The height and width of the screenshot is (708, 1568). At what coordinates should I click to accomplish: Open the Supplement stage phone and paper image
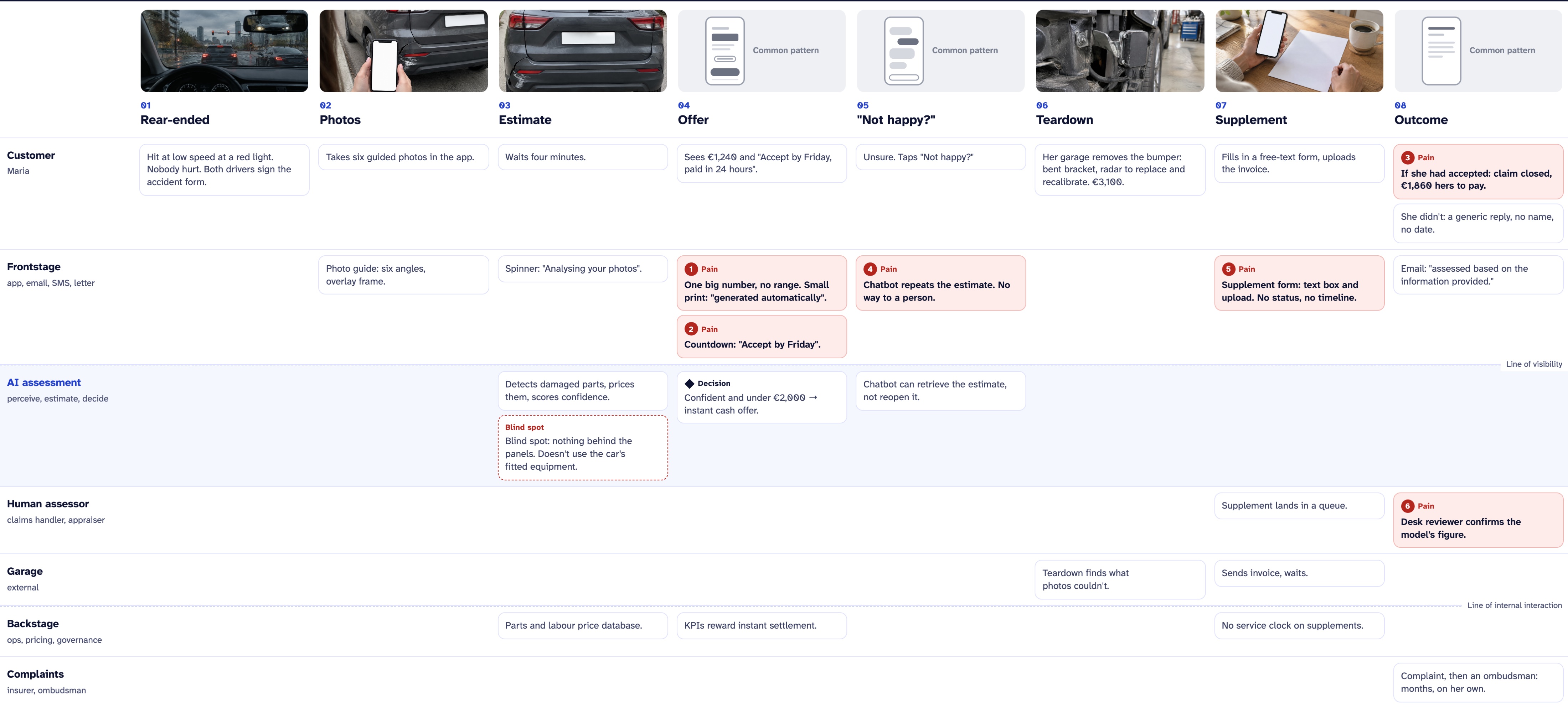[x=1299, y=51]
